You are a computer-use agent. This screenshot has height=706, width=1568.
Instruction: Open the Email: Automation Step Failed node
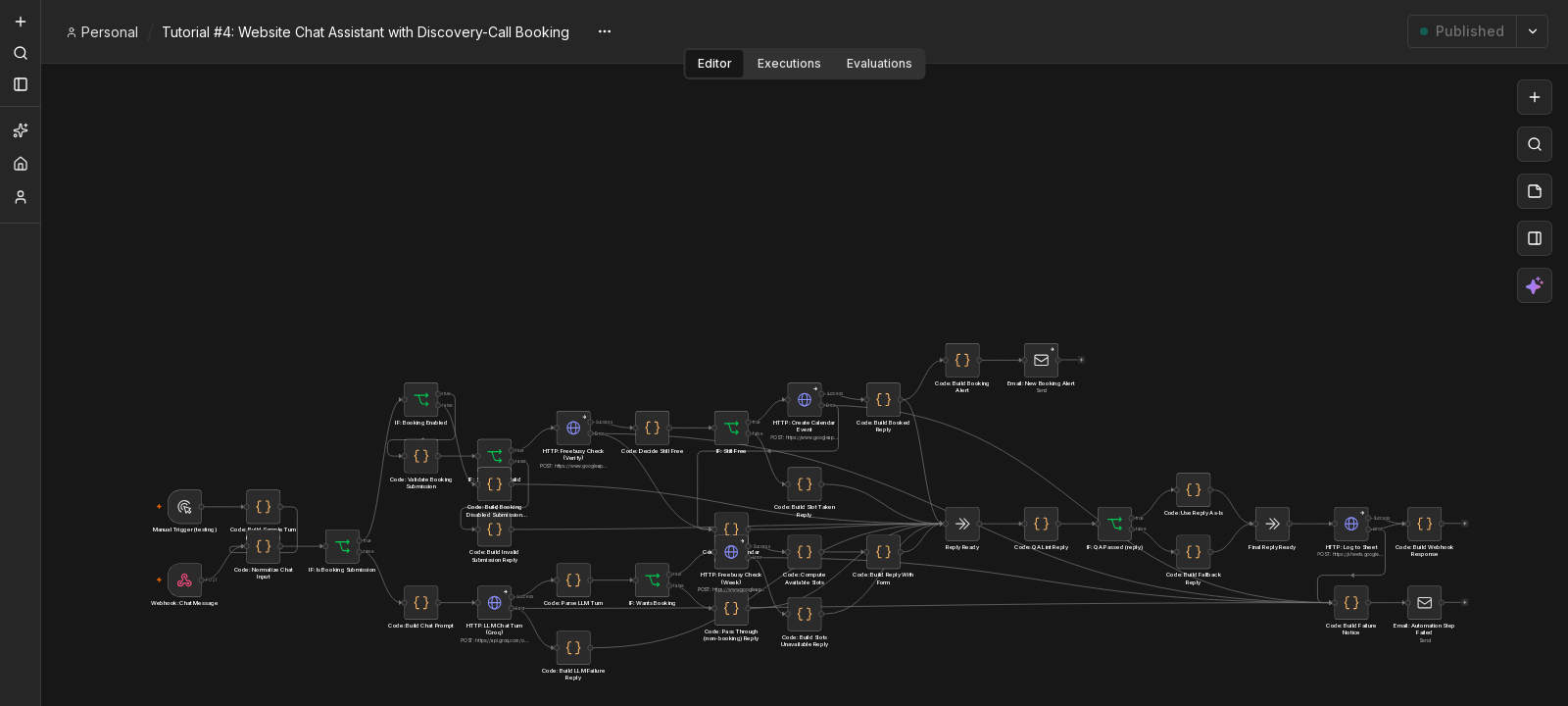(1425, 603)
